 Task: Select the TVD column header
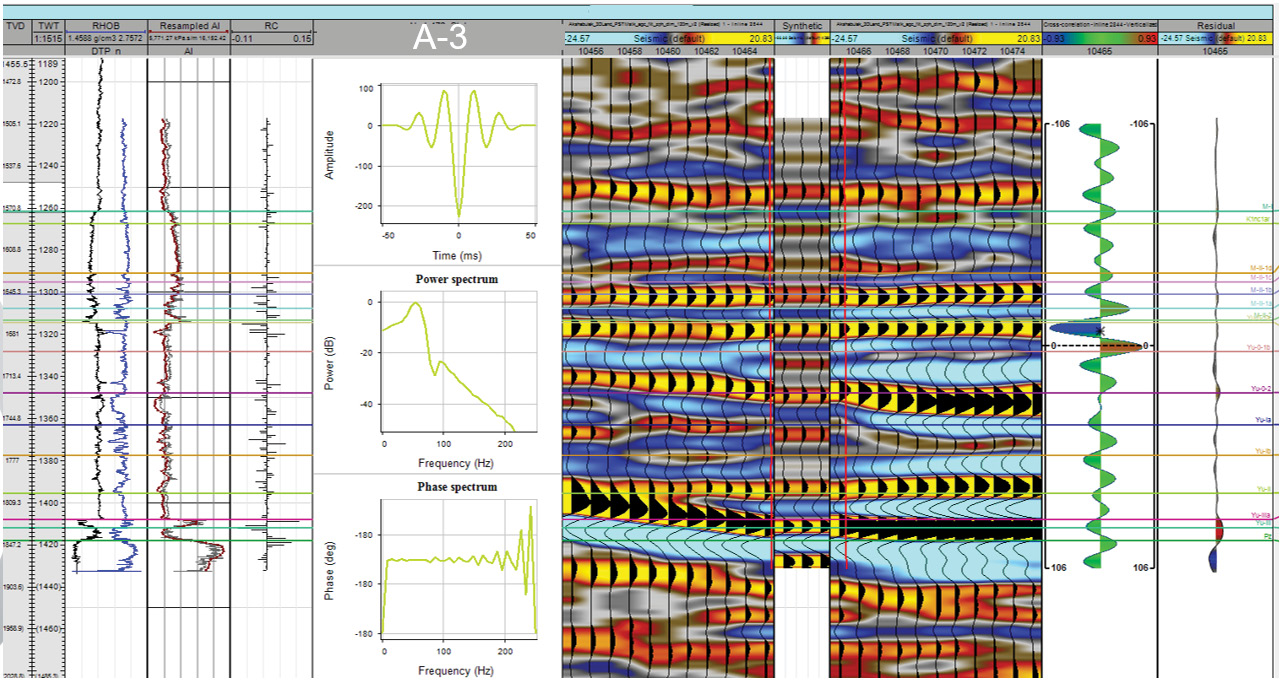coord(16,25)
